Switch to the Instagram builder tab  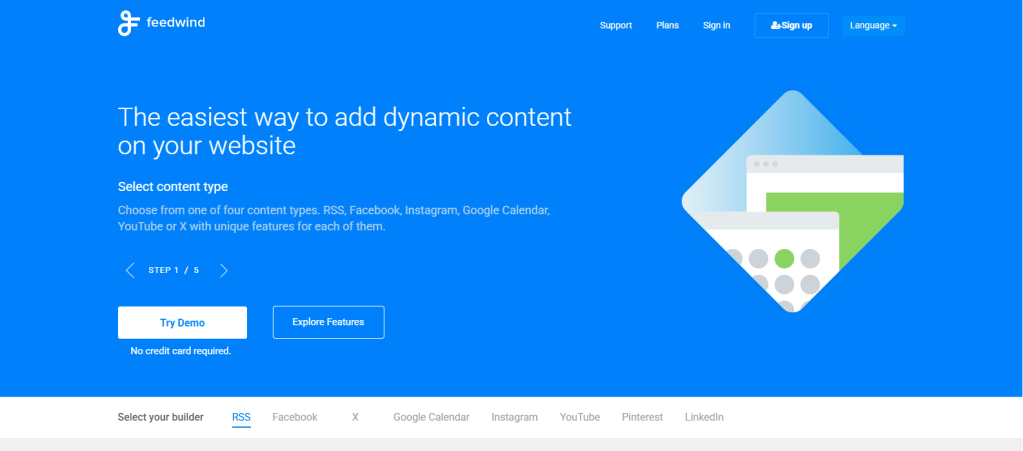[x=514, y=417]
